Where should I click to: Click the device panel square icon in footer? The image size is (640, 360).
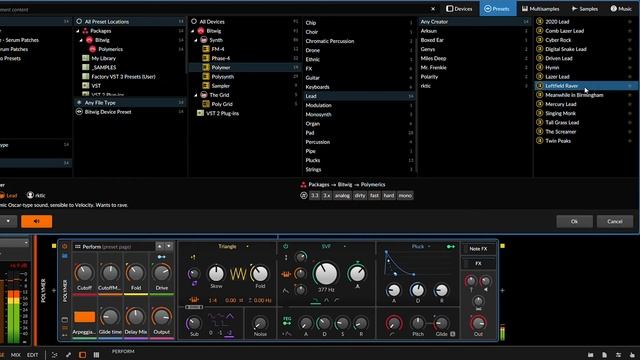(82, 355)
